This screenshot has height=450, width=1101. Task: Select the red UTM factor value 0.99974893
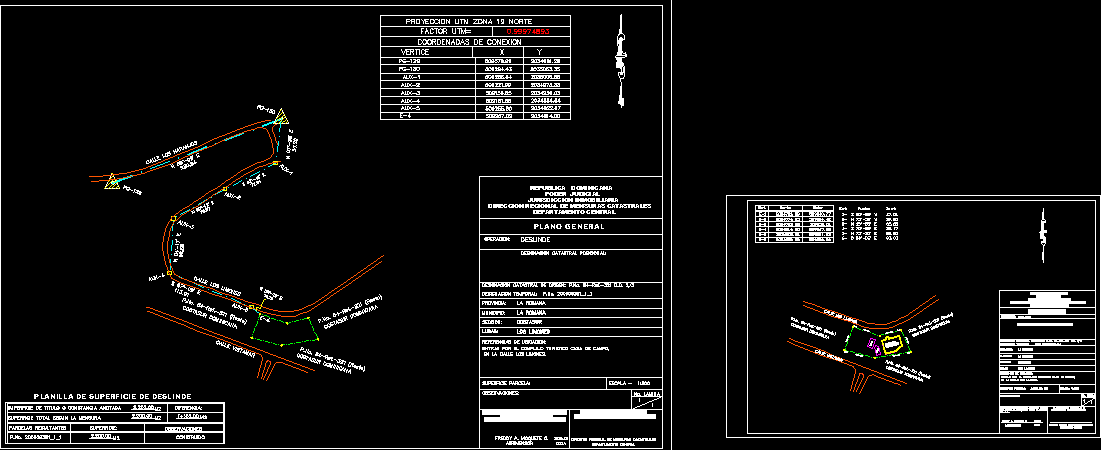[527, 32]
